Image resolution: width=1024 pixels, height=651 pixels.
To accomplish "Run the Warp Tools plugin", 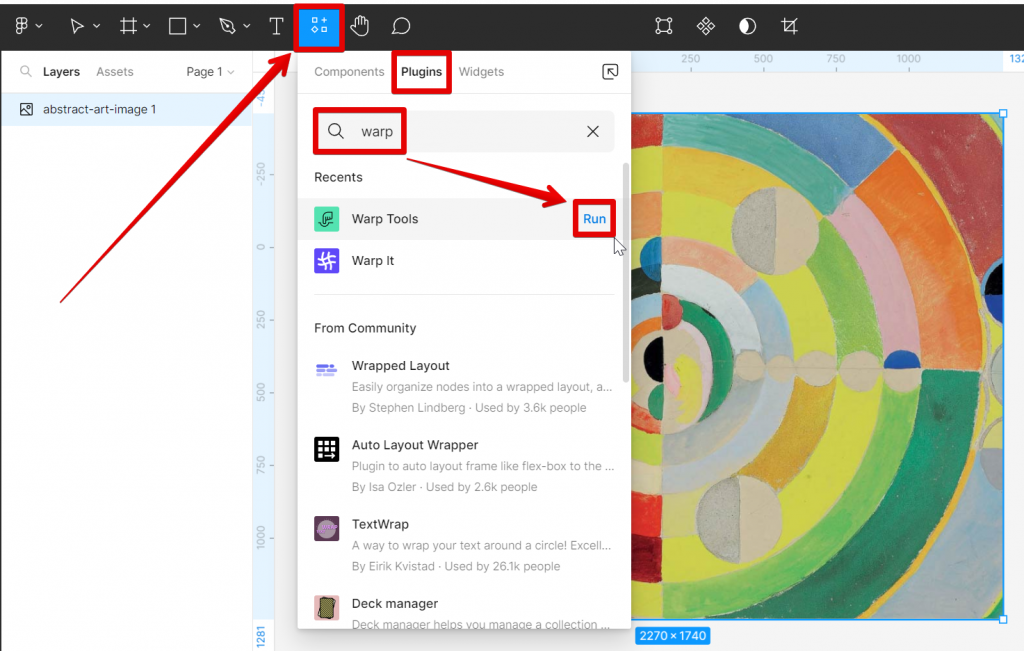I will tap(594, 218).
